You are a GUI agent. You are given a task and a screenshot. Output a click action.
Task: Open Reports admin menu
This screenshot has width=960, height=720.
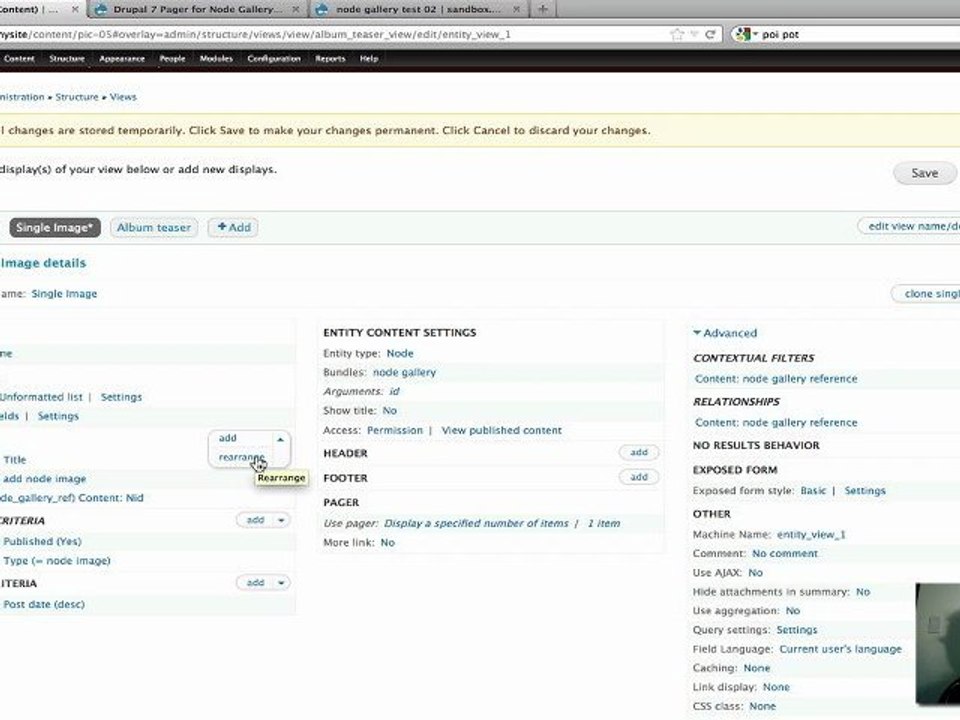[x=330, y=59]
